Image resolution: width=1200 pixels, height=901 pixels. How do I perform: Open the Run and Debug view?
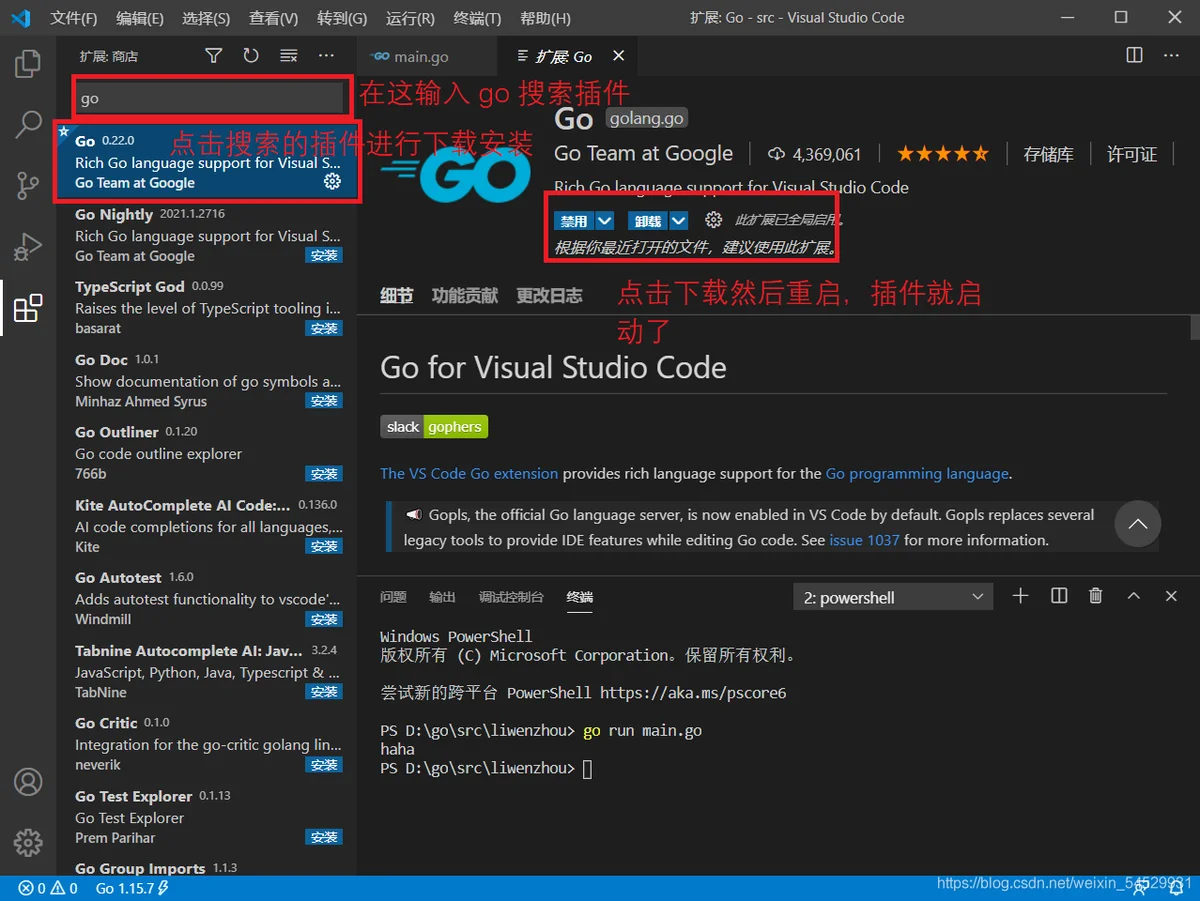click(x=28, y=246)
